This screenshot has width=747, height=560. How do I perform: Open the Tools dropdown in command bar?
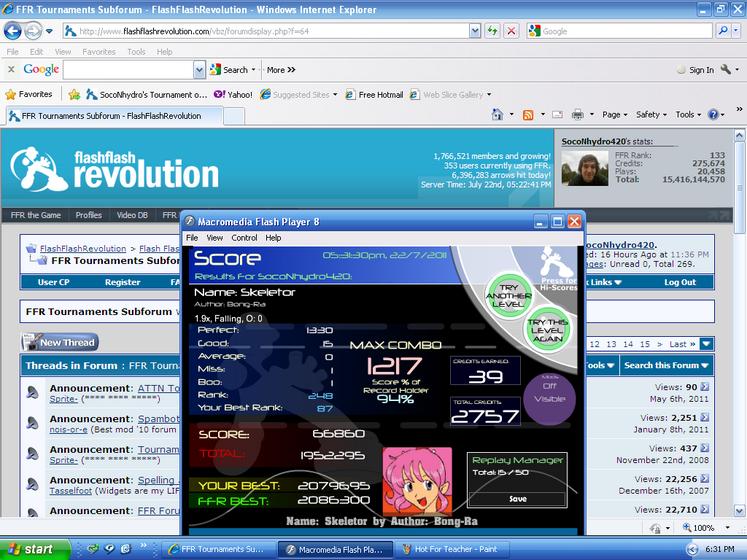click(x=688, y=114)
